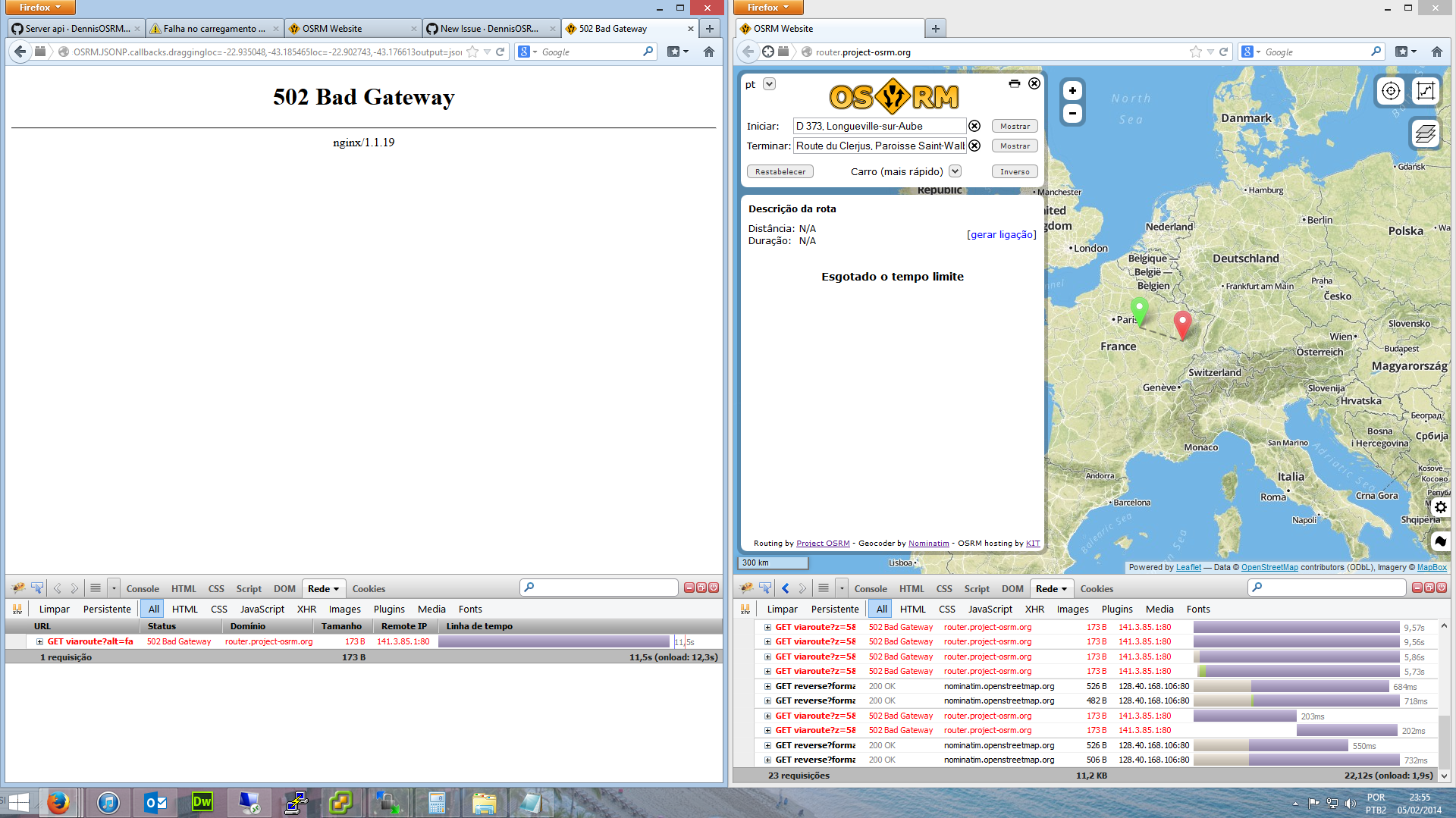Screen dimensions: 1456x818
Task: Open the map layers stack icon
Action: pyautogui.click(x=1425, y=133)
